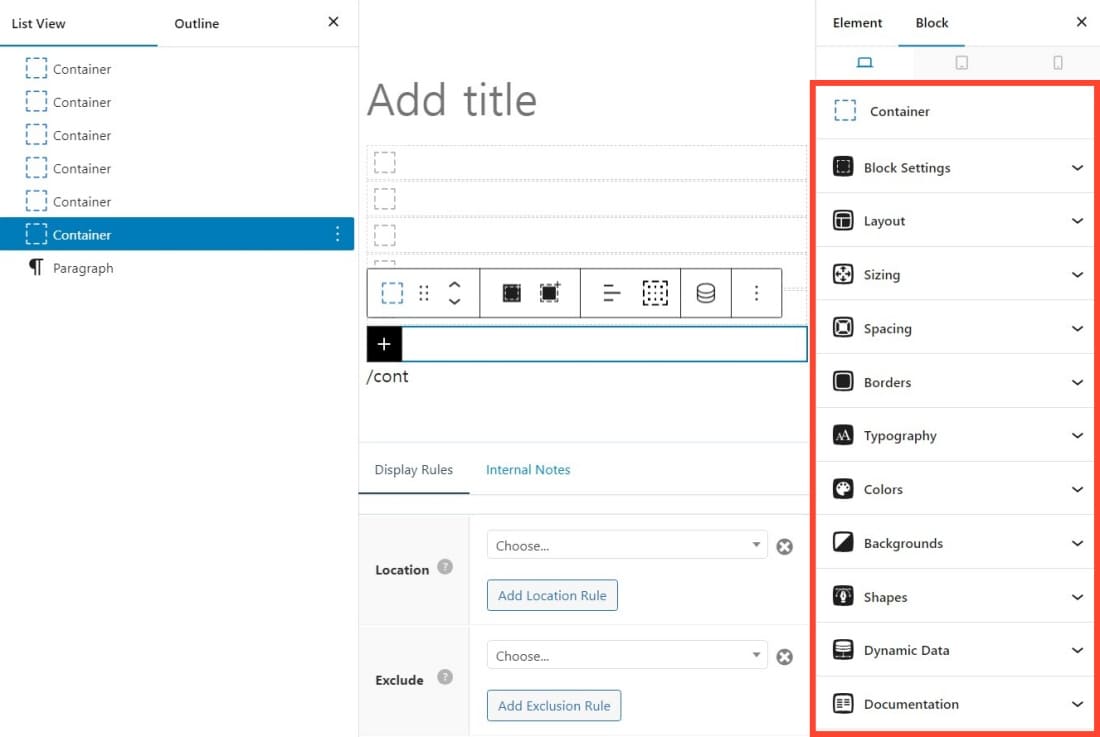The height and width of the screenshot is (737, 1100).
Task: Expand the Sizing panel chevron
Action: [1077, 275]
